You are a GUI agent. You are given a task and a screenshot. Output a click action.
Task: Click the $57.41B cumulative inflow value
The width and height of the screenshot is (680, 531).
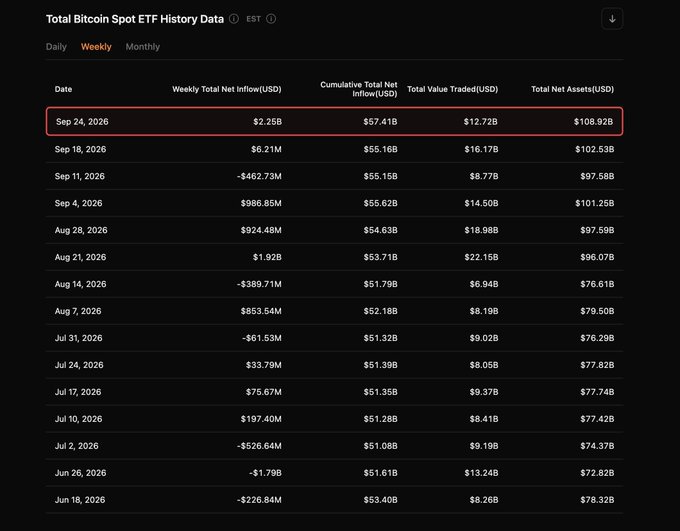click(380, 121)
